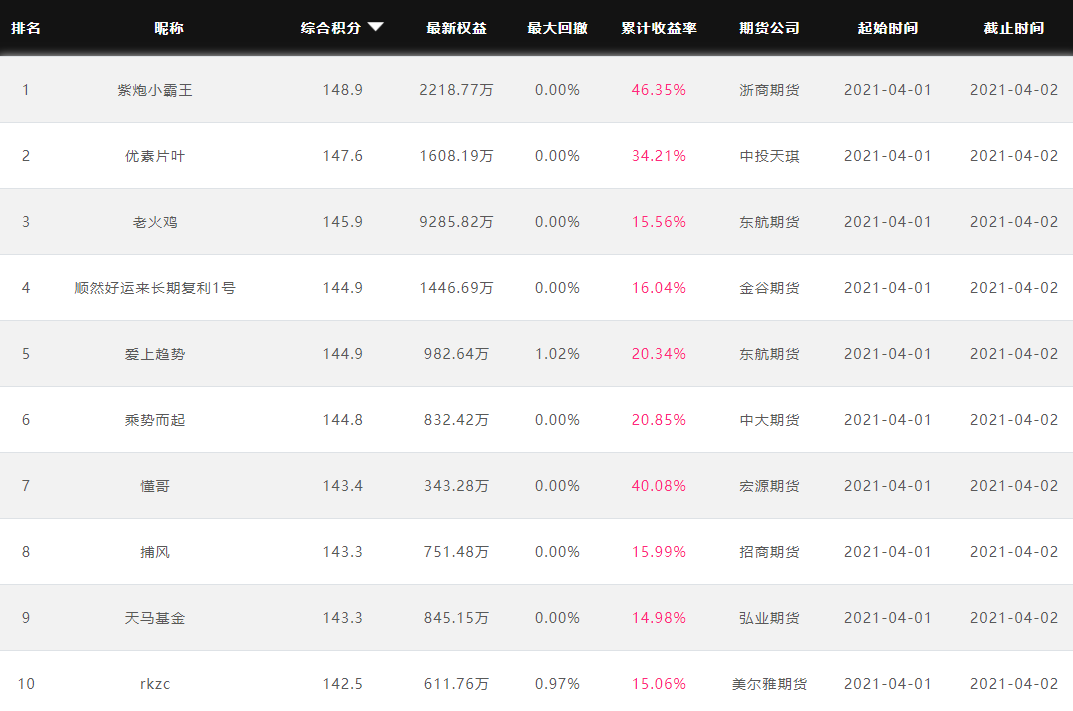The image size is (1073, 711).
Task: Open nickname 天马基金
Action: (155, 619)
